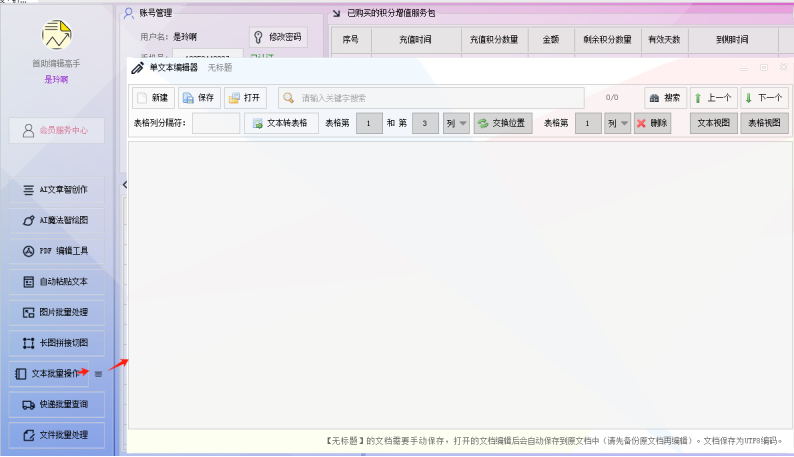Screen dimensions: 794x457
Task: Click the 新建 new document button
Action: 153,98
